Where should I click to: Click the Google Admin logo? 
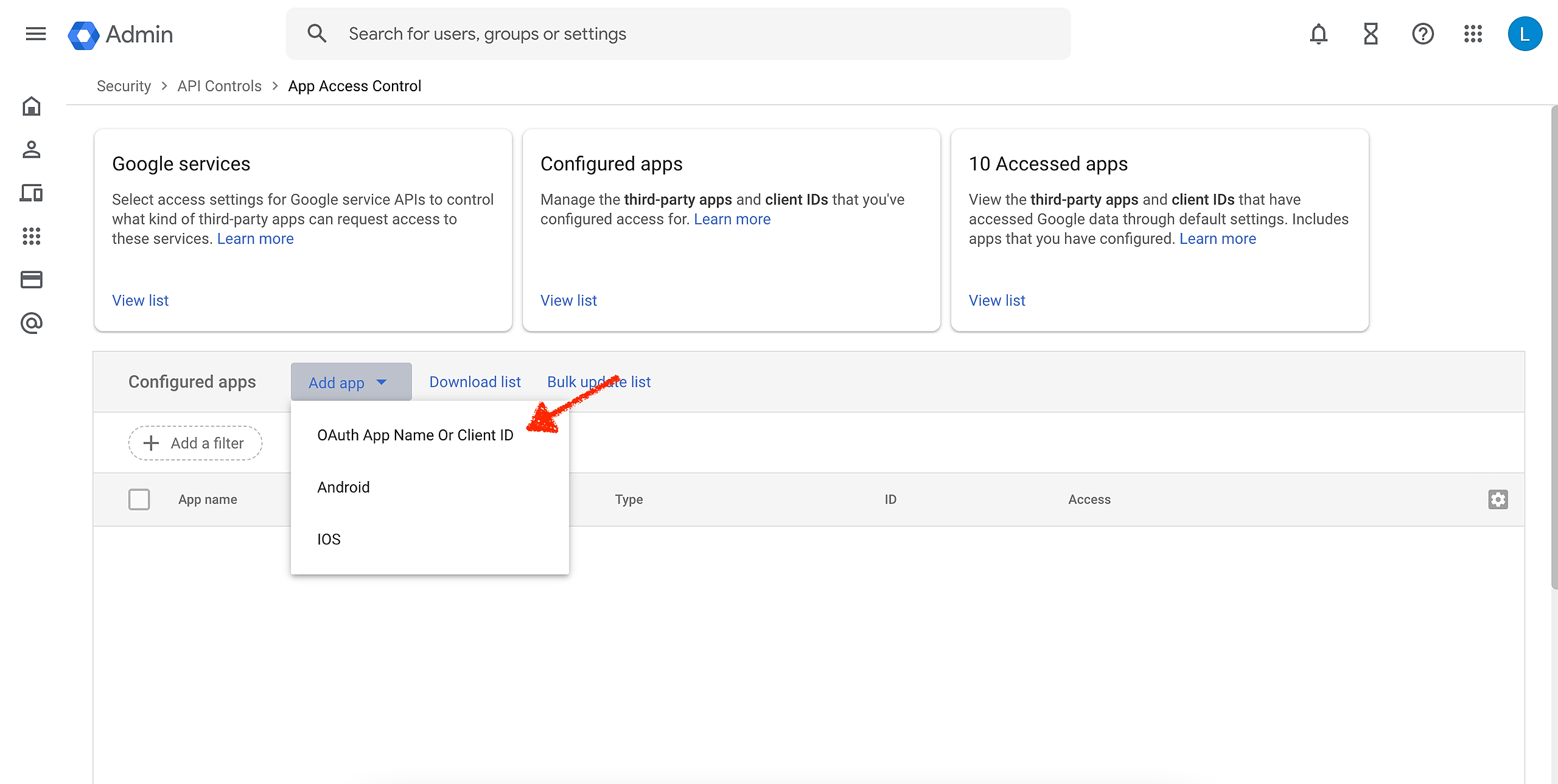pos(121,35)
